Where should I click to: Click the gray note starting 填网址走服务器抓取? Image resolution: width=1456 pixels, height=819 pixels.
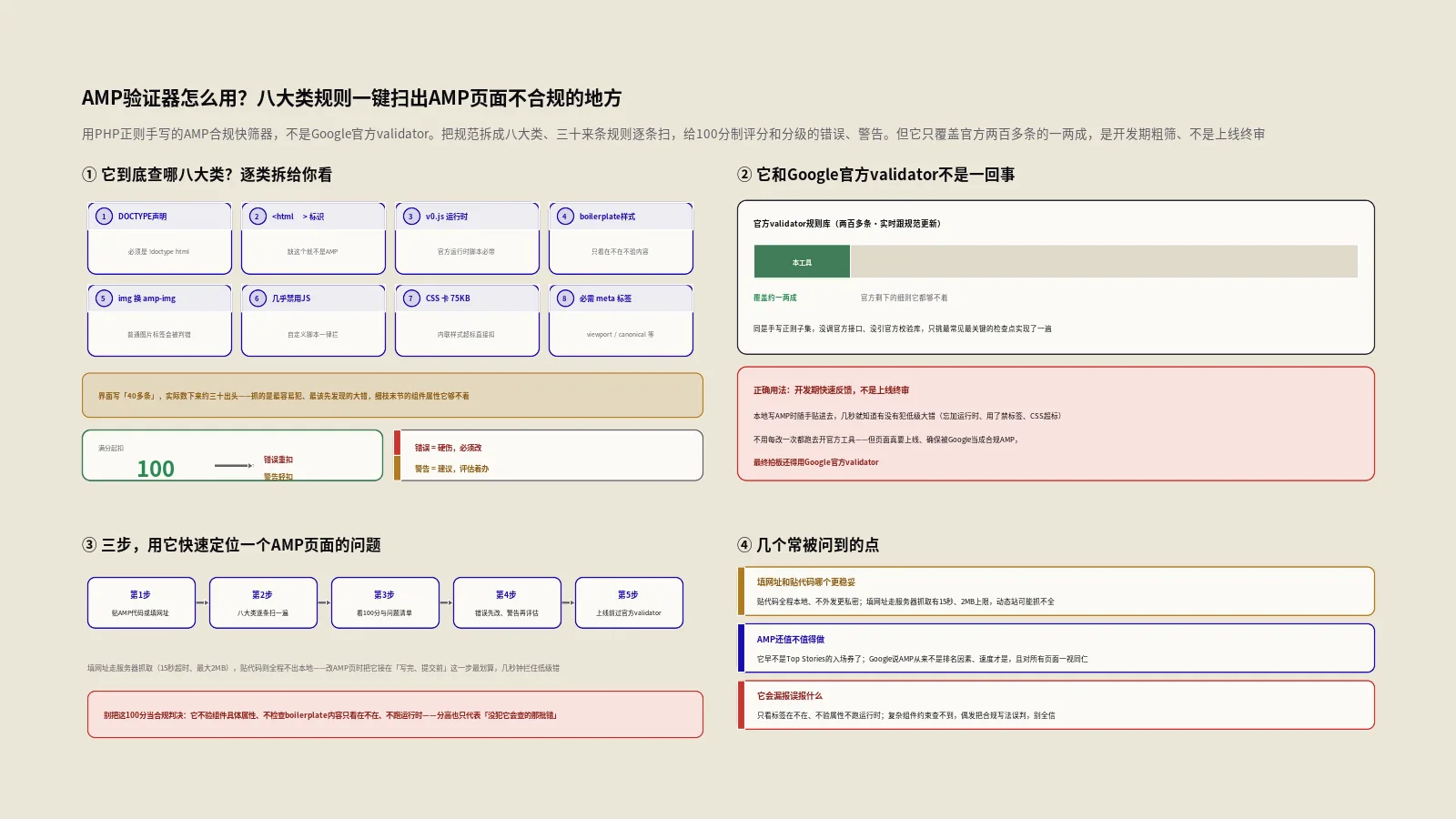click(323, 668)
